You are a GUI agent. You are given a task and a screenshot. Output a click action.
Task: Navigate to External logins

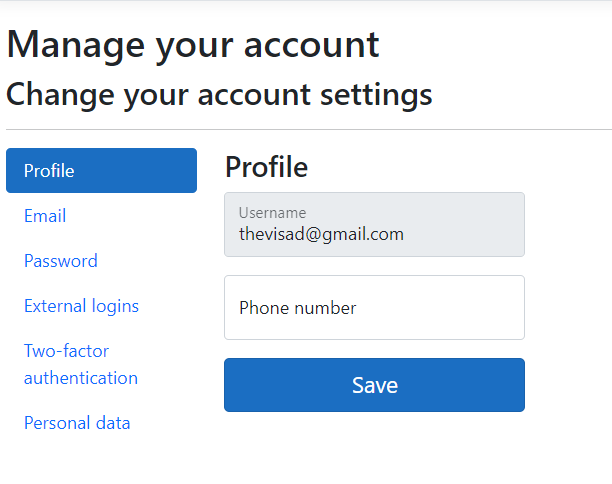point(81,306)
